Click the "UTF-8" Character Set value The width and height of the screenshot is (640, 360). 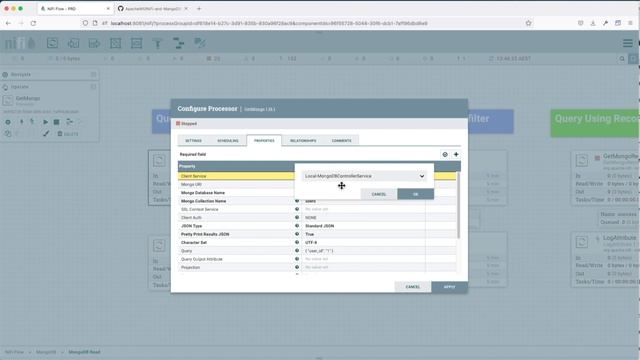pos(311,242)
